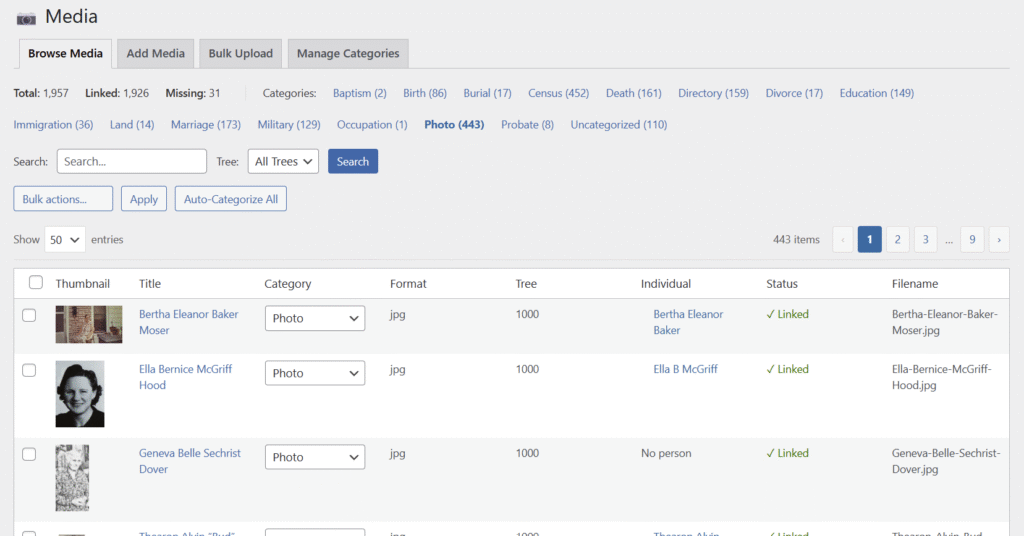The height and width of the screenshot is (536, 1024).
Task: Click the previous page arrow button
Action: pyautogui.click(x=843, y=240)
